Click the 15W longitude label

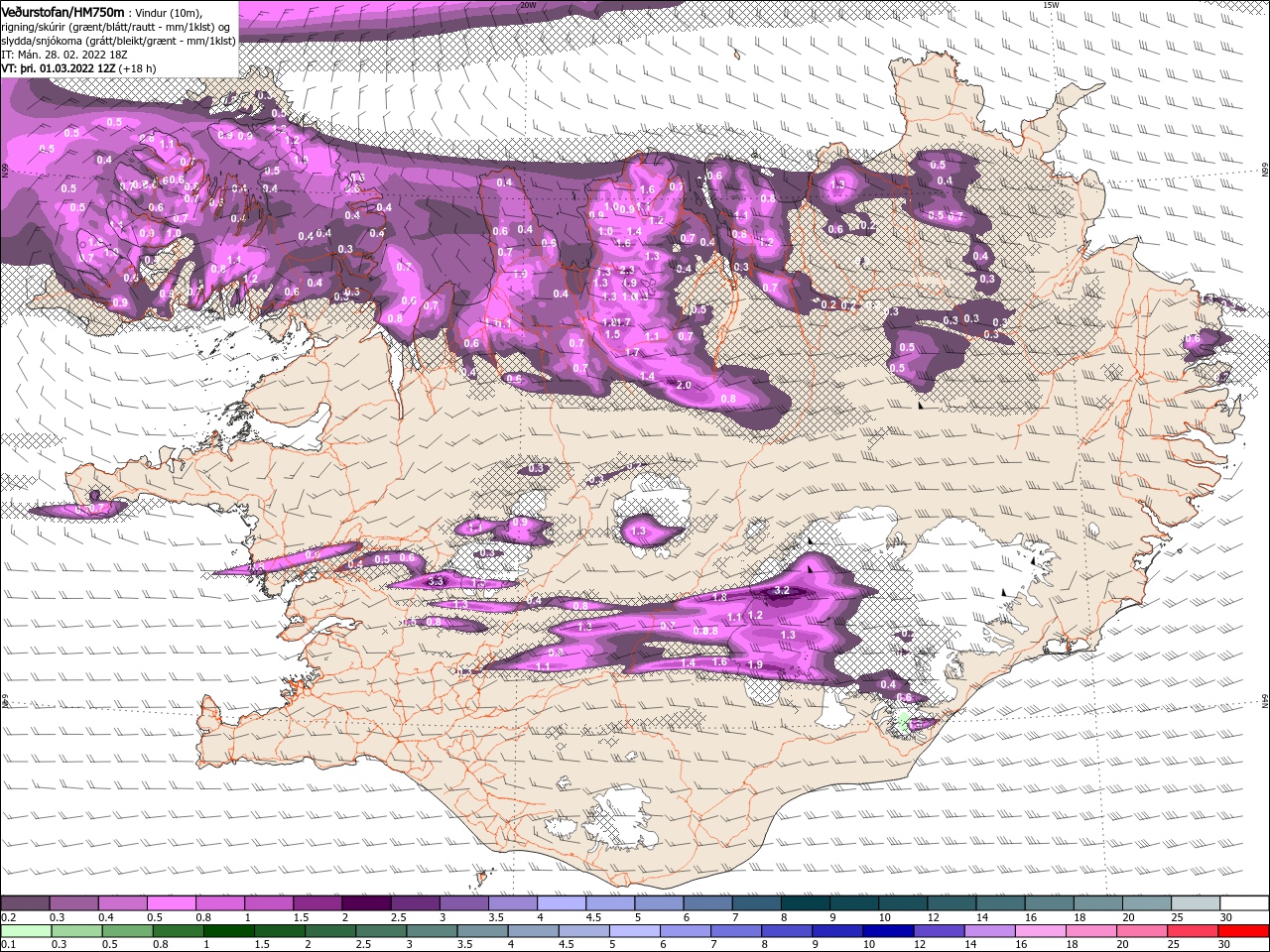point(1052,5)
